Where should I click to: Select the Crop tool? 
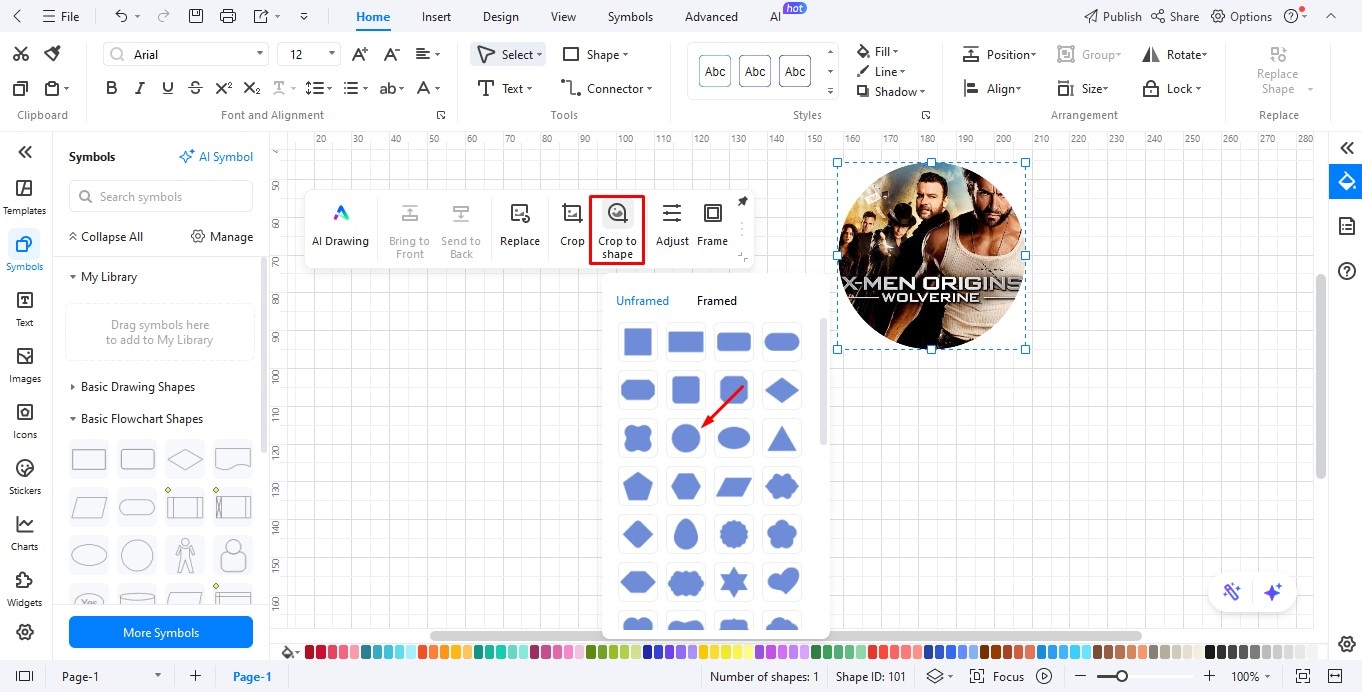click(572, 226)
